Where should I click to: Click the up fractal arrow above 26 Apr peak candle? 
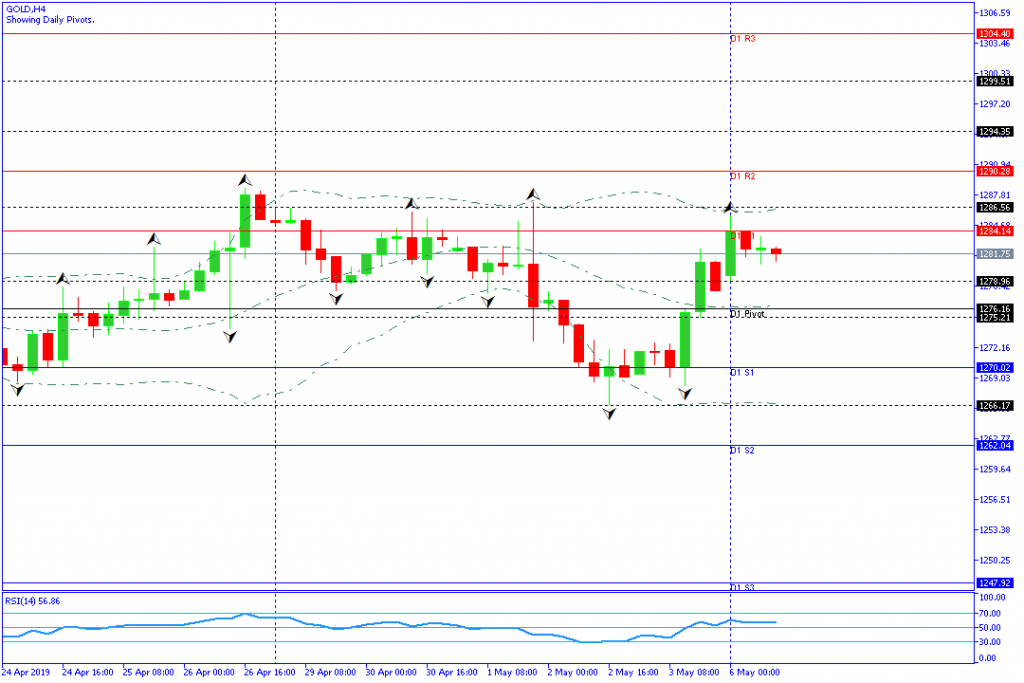tap(245, 180)
